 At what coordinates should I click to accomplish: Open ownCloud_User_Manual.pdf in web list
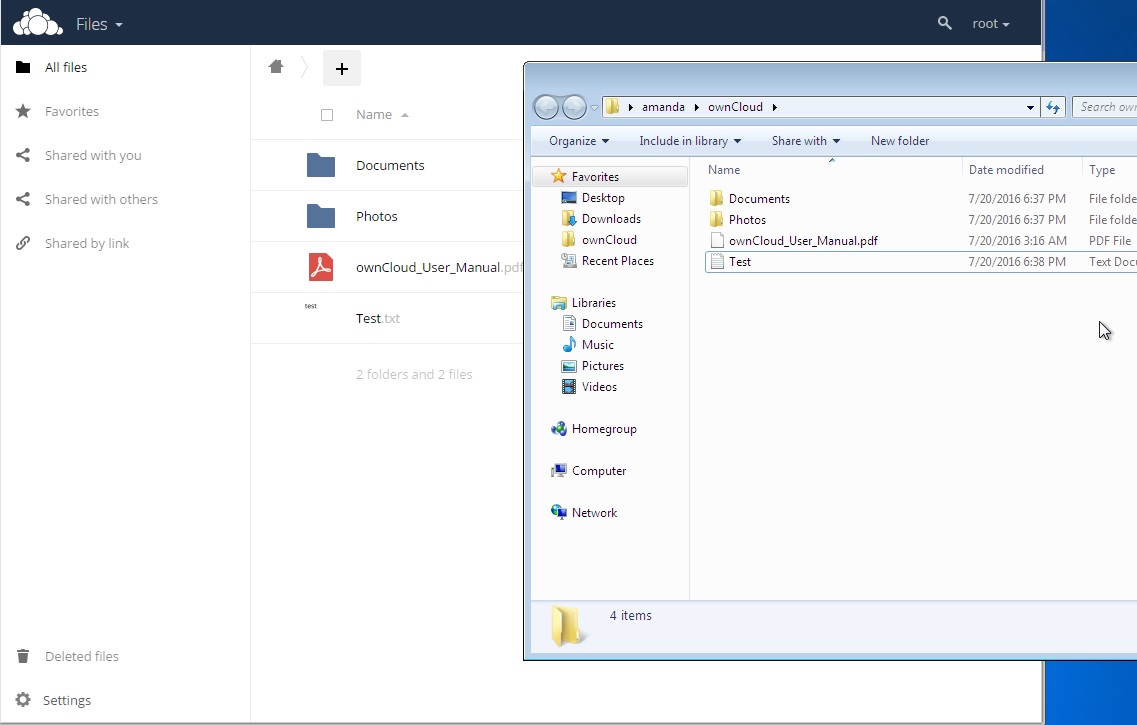[x=439, y=268]
